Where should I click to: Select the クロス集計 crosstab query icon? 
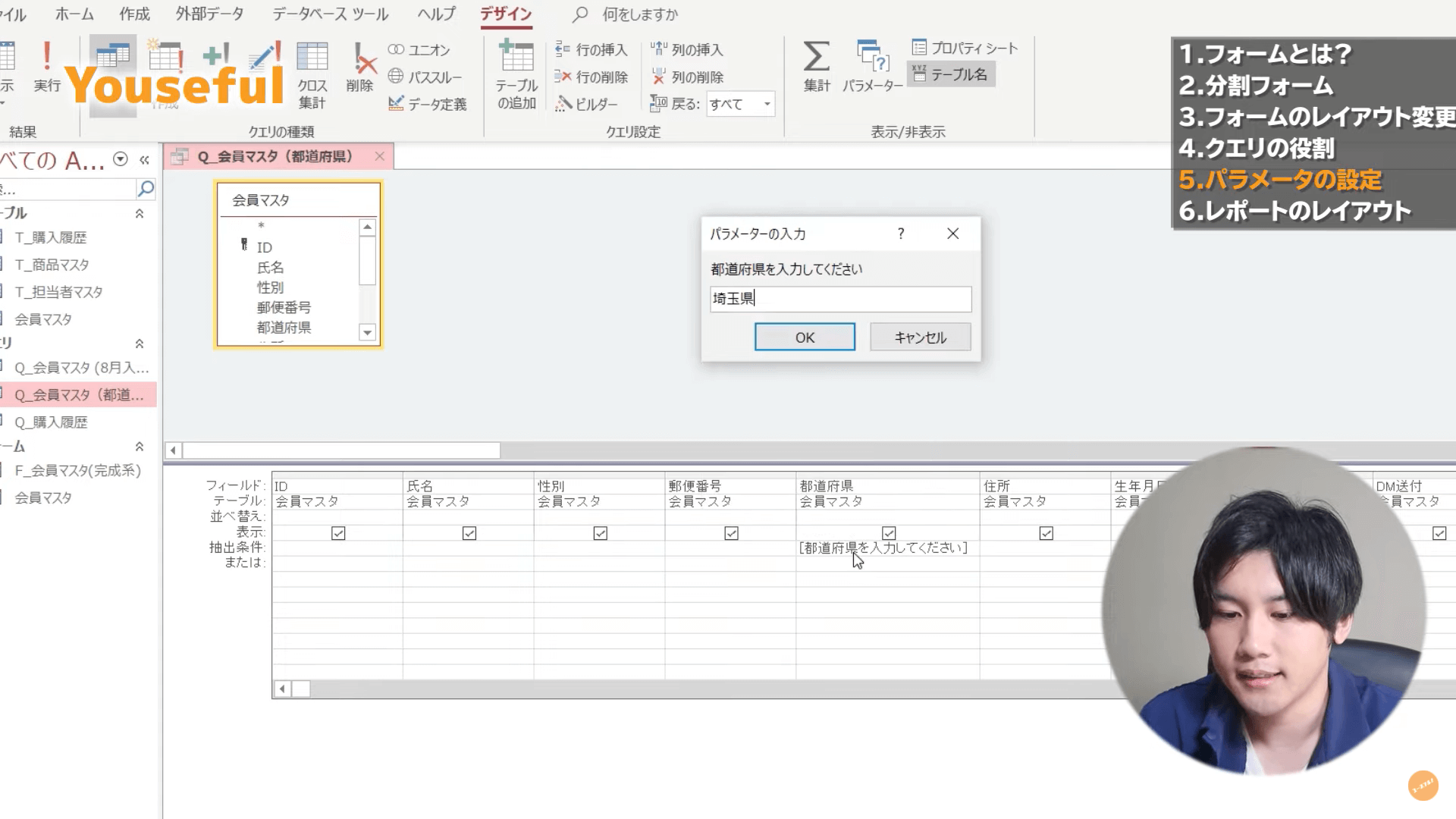(312, 76)
